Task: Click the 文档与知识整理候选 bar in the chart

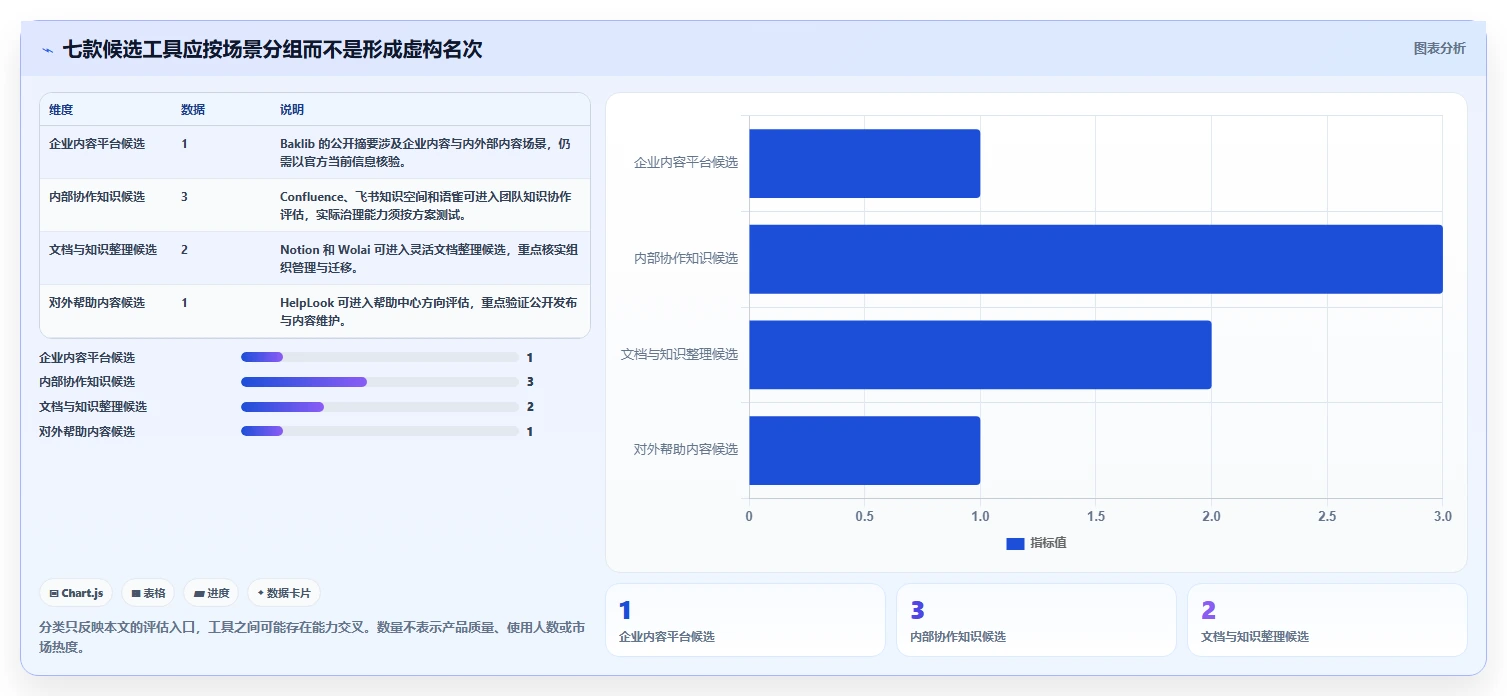Action: (980, 355)
